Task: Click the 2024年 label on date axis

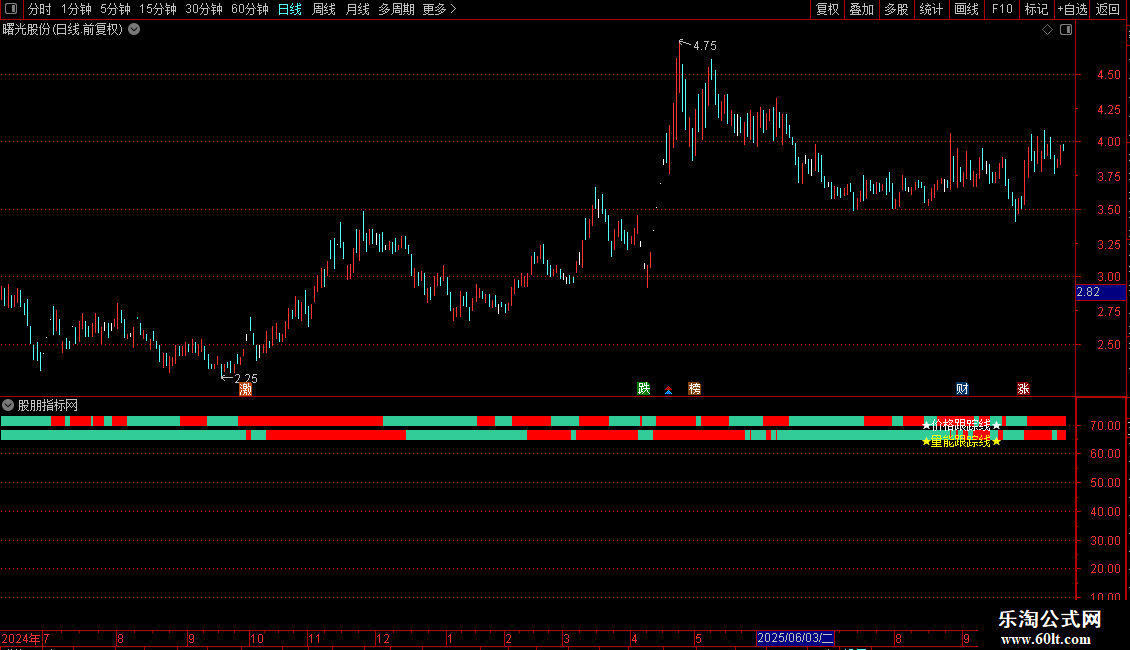Action: click(x=21, y=638)
